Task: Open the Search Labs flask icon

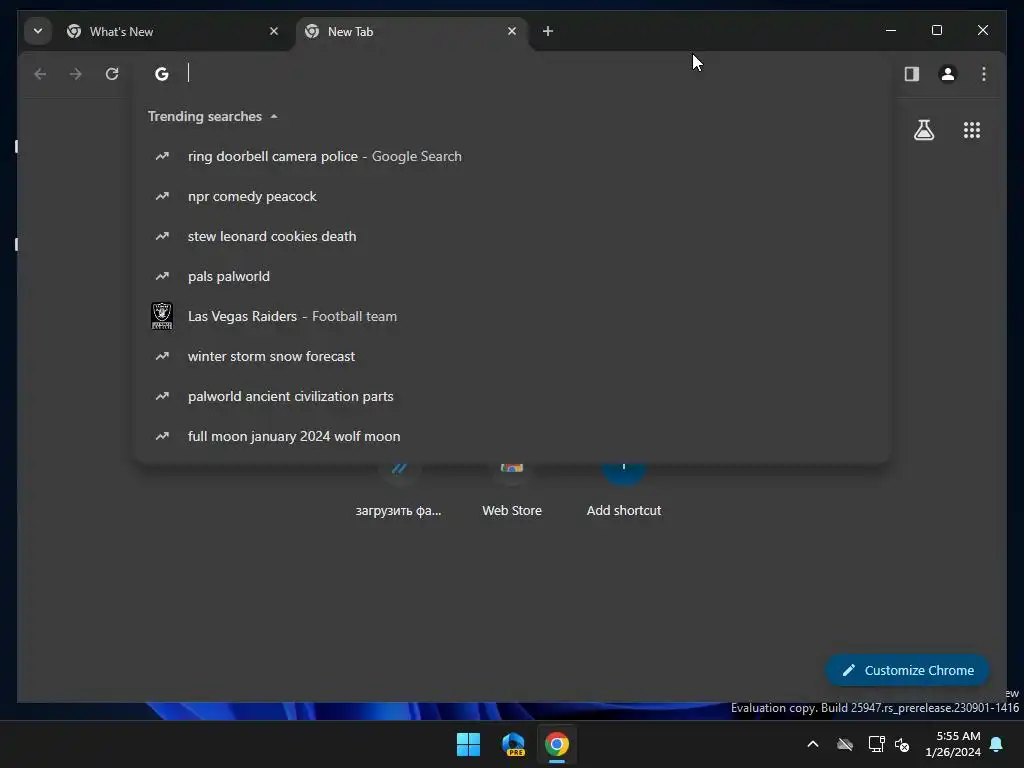Action: pyautogui.click(x=923, y=130)
